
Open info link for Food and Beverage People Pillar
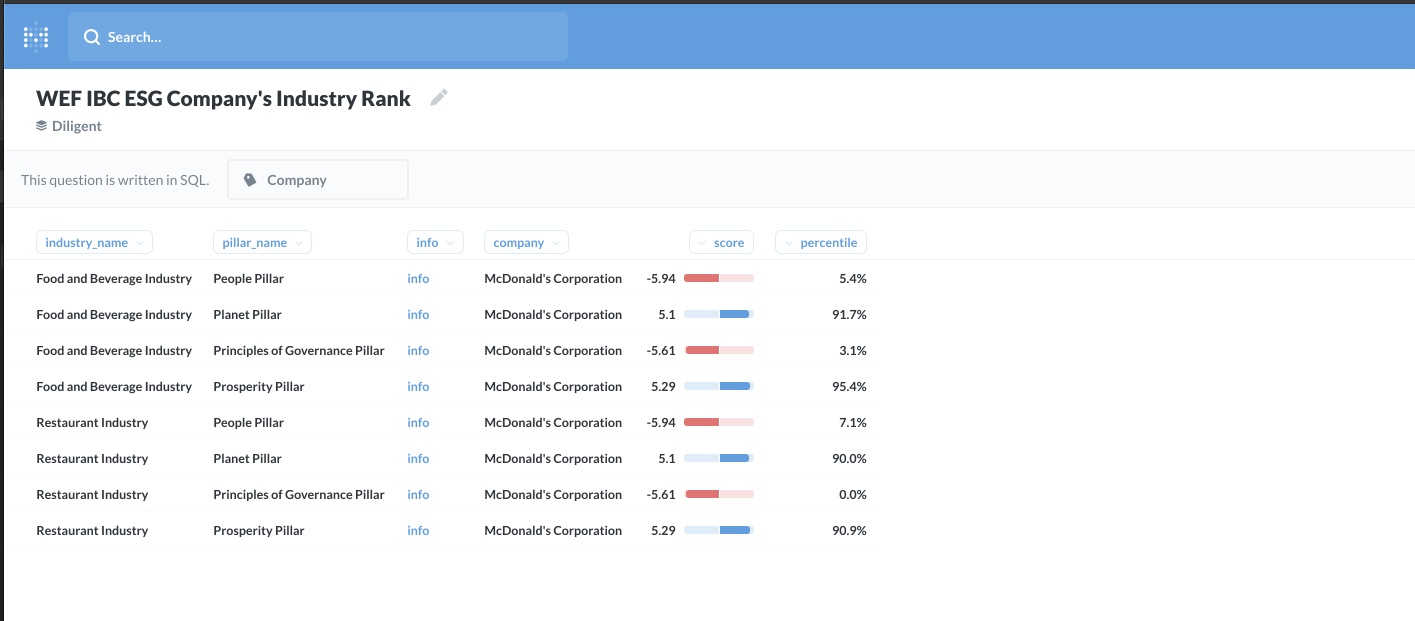418,279
